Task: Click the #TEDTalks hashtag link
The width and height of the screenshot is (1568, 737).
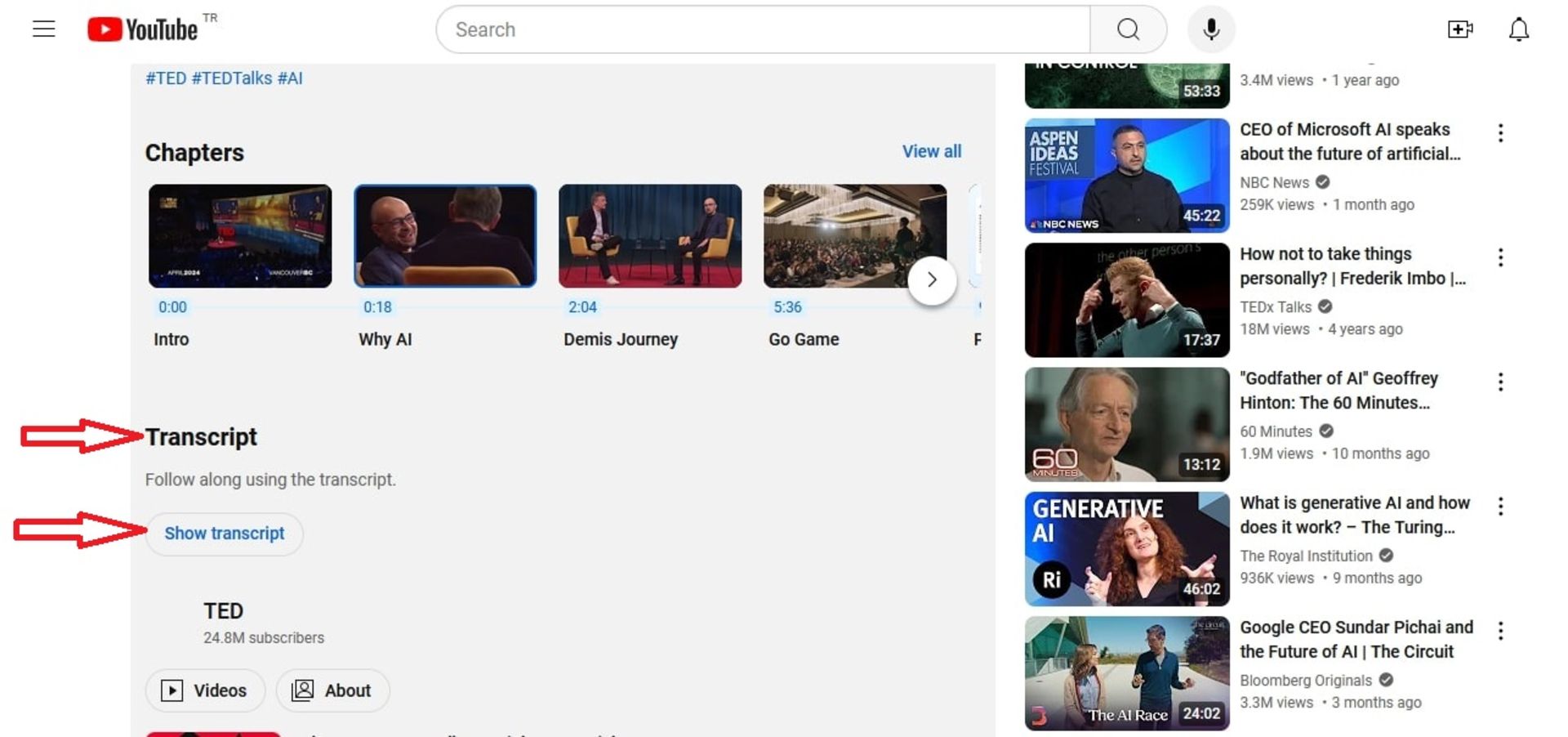Action: pos(232,78)
